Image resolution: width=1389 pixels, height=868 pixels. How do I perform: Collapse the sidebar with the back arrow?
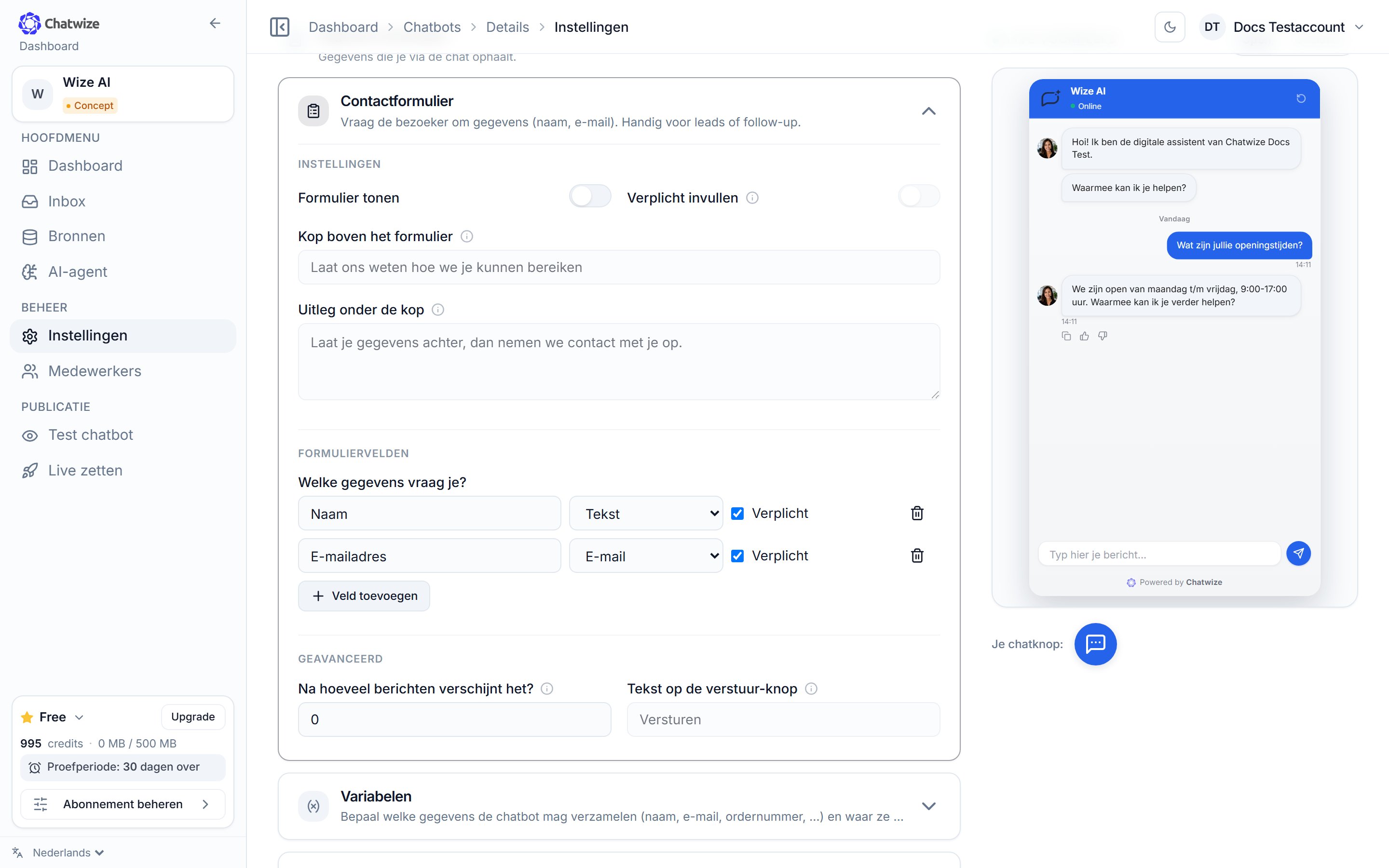pos(215,24)
